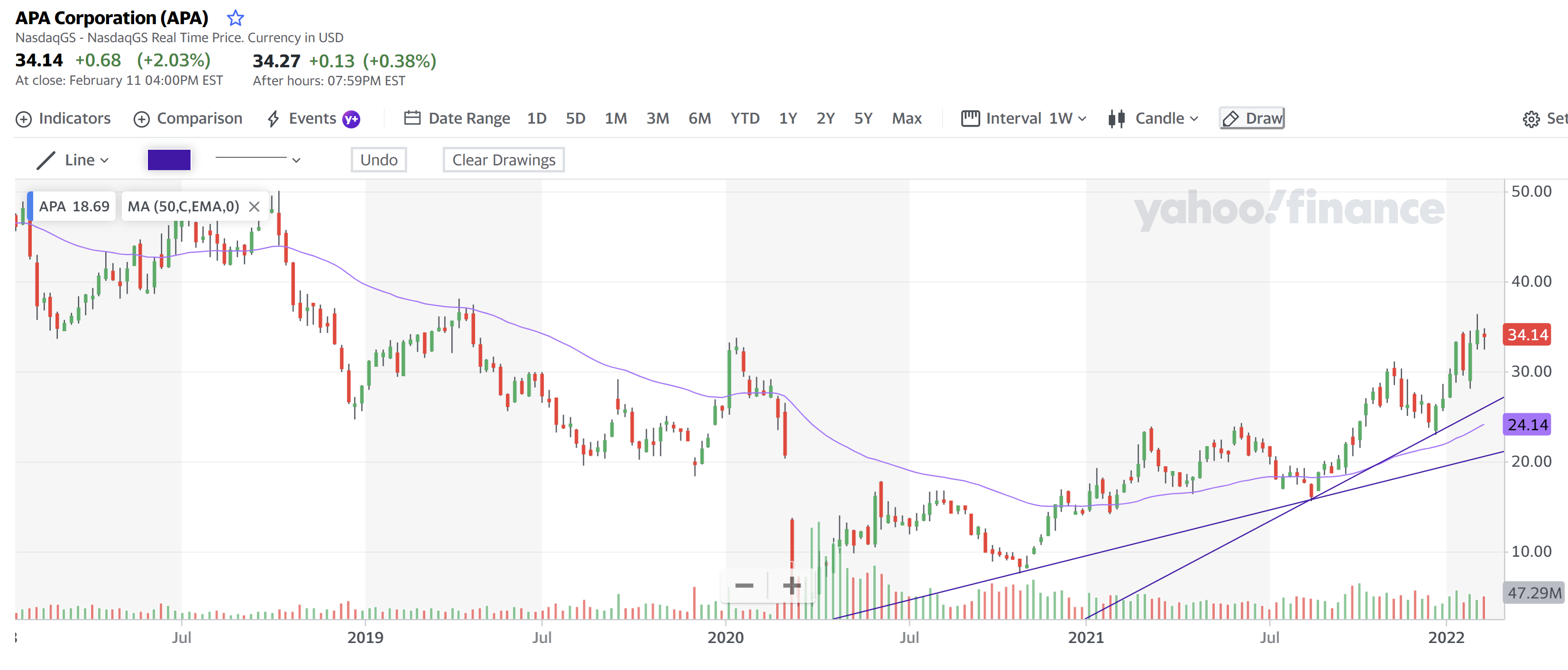Click the diagonal line tool icon
1568x670 pixels.
click(46, 161)
